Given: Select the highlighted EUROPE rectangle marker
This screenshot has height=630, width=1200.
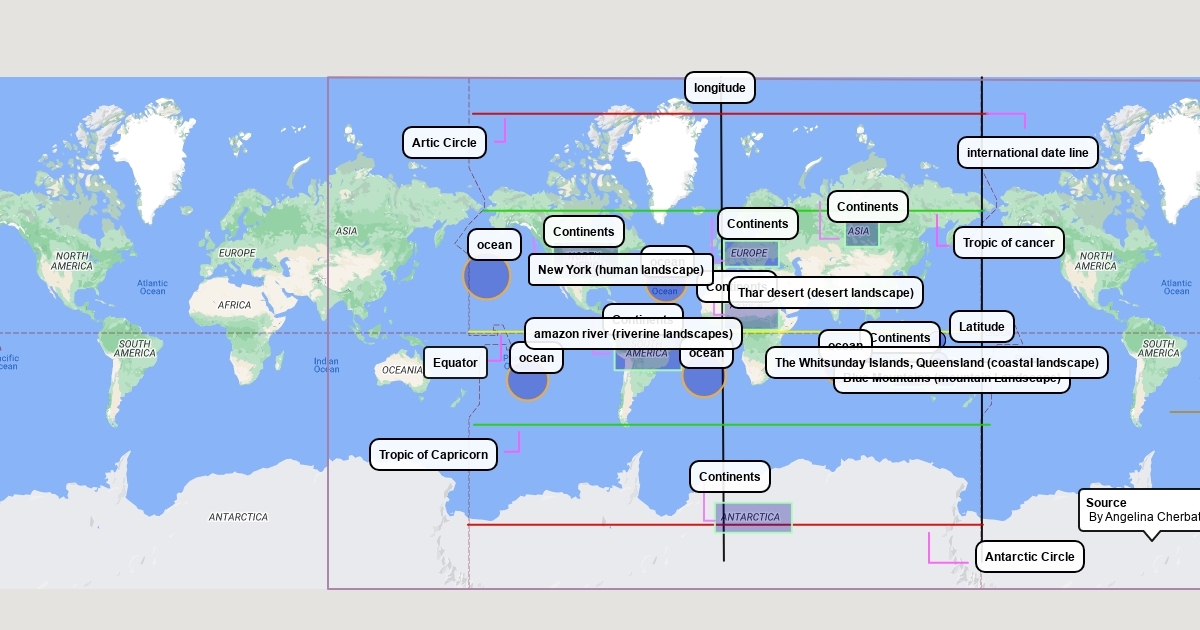Looking at the screenshot, I should (x=750, y=253).
